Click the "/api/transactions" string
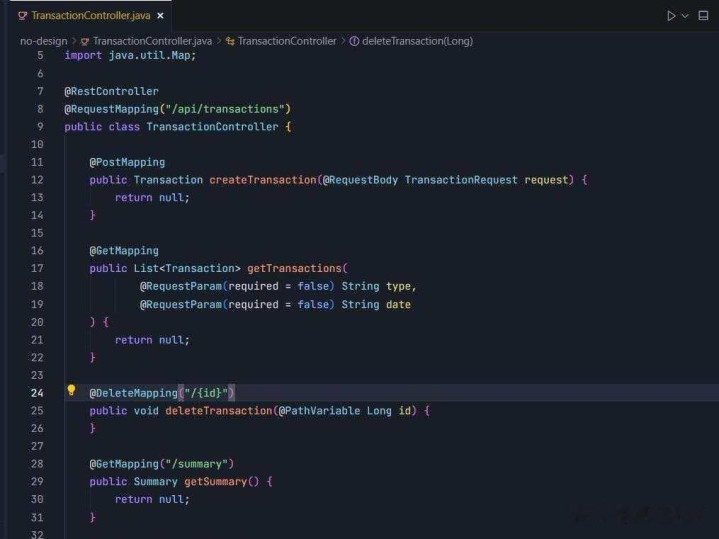 click(225, 109)
